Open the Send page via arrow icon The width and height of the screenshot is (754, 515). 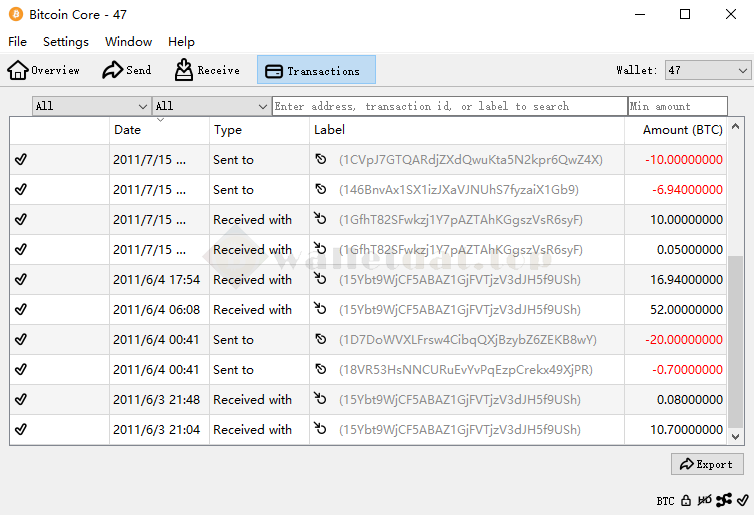coord(111,70)
